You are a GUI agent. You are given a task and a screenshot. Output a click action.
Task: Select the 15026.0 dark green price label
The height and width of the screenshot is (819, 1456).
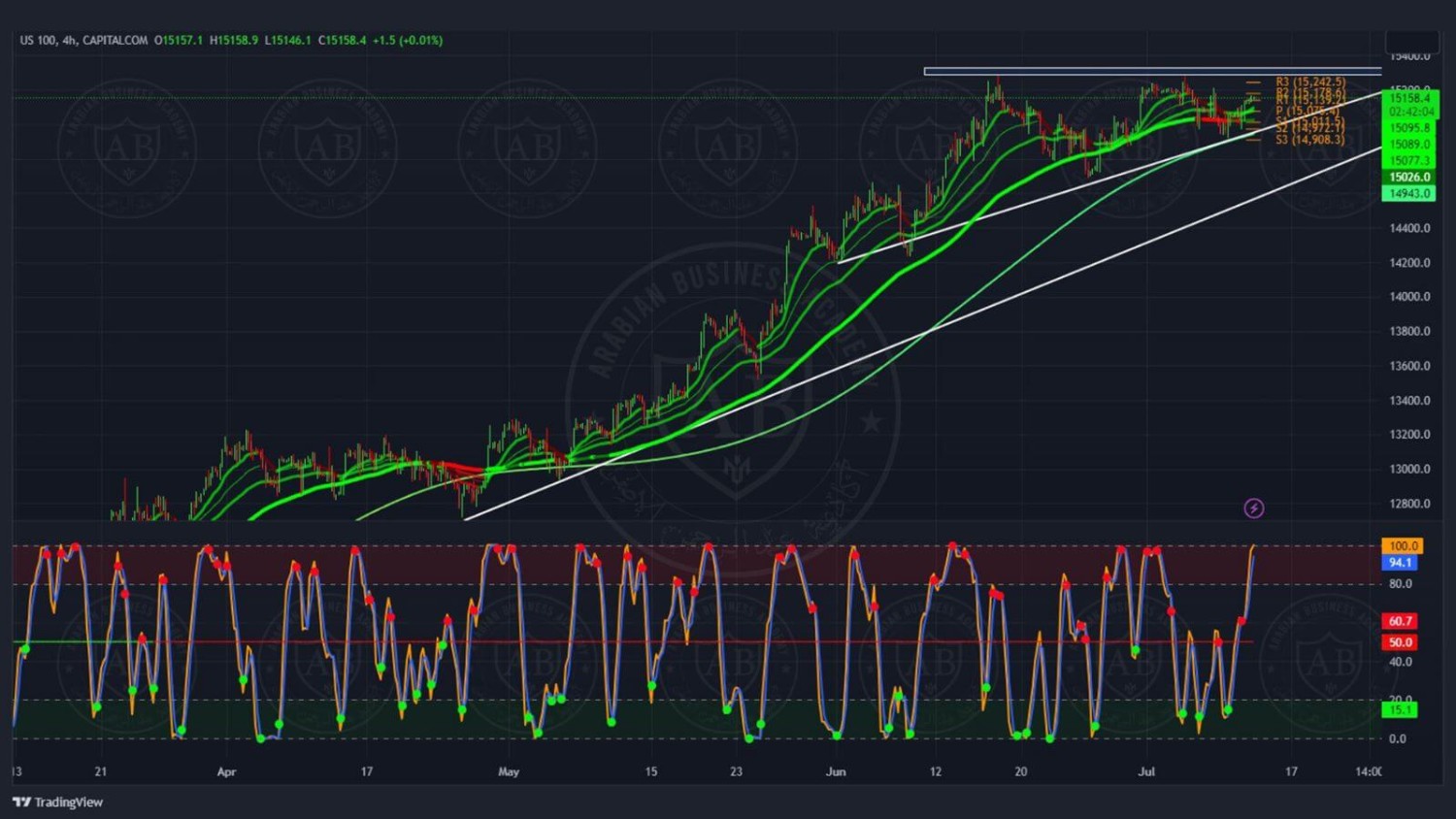point(1408,178)
